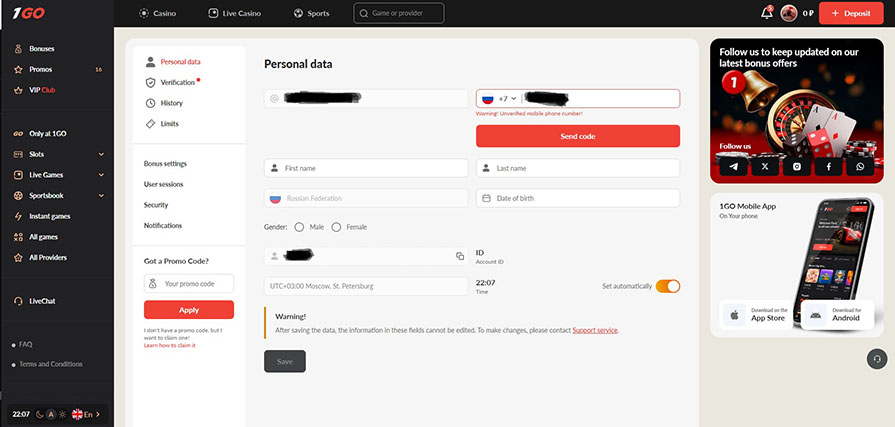Select the Female gender radio button
The width and height of the screenshot is (895, 427).
point(336,227)
